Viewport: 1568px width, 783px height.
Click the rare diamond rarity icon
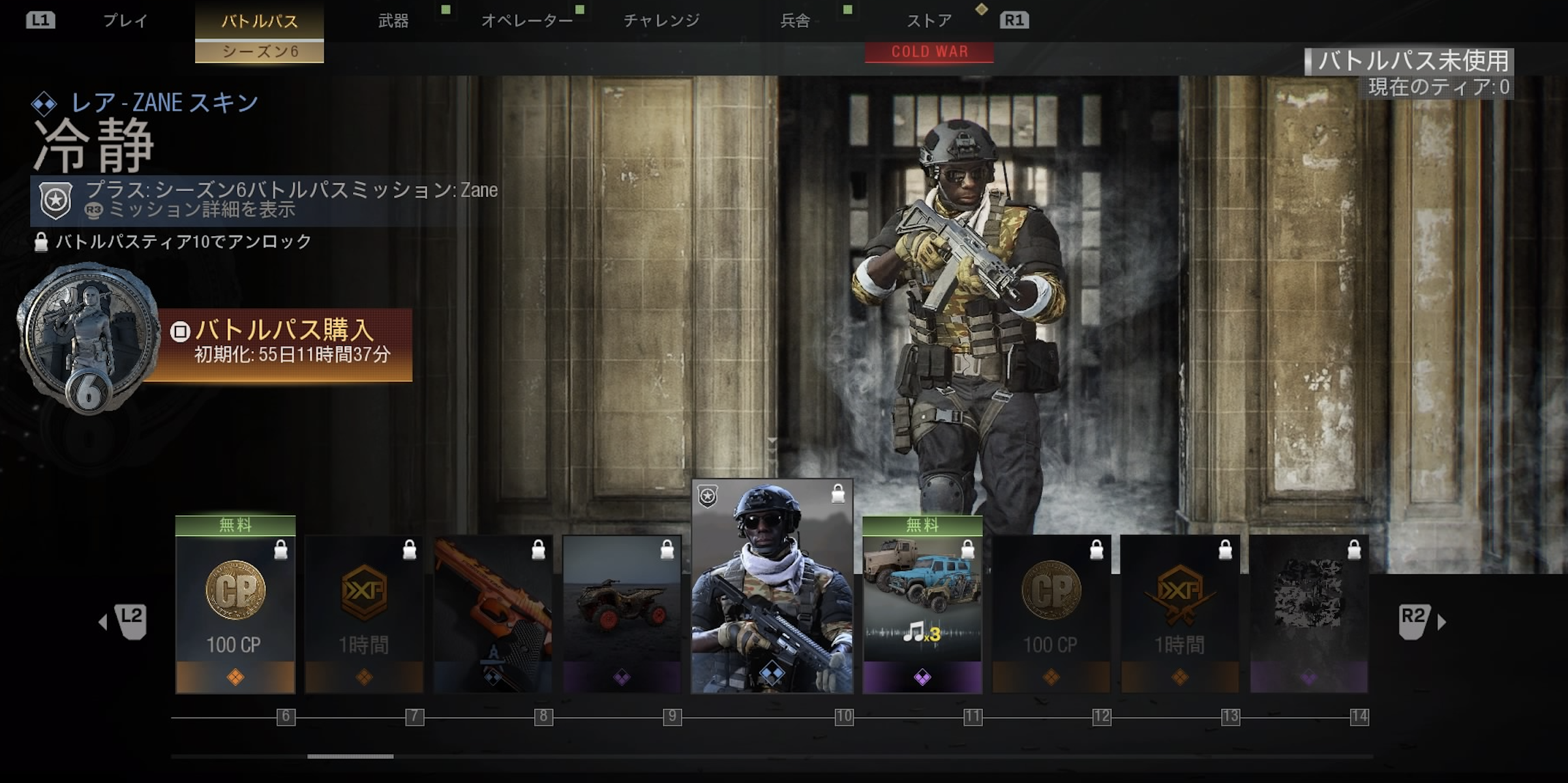coord(44,103)
